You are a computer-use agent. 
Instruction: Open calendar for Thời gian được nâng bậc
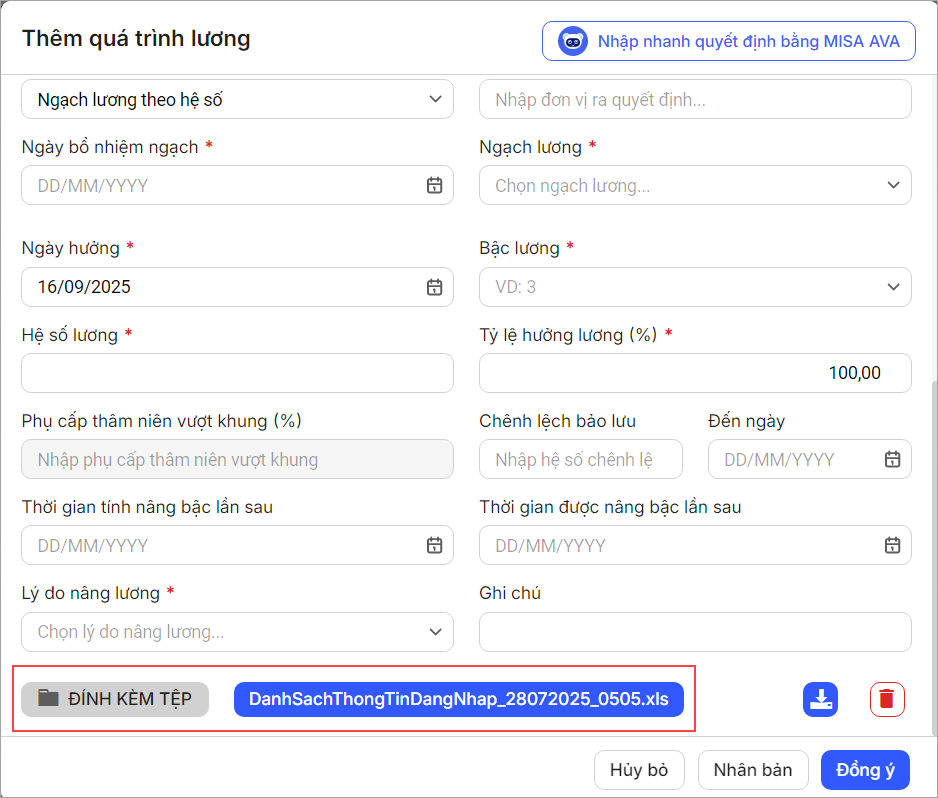892,545
